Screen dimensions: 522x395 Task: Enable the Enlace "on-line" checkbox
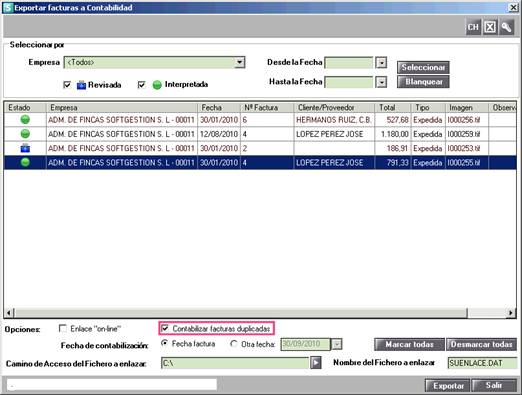(62, 329)
